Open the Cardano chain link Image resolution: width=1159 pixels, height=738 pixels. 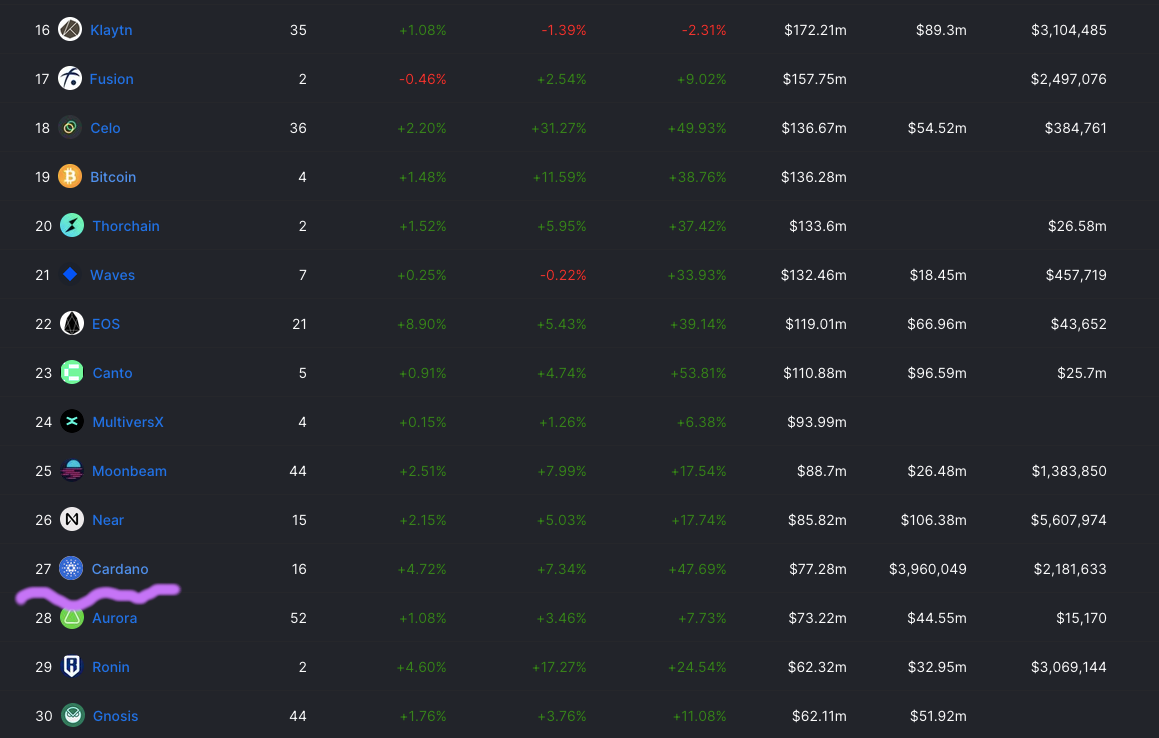click(120, 569)
